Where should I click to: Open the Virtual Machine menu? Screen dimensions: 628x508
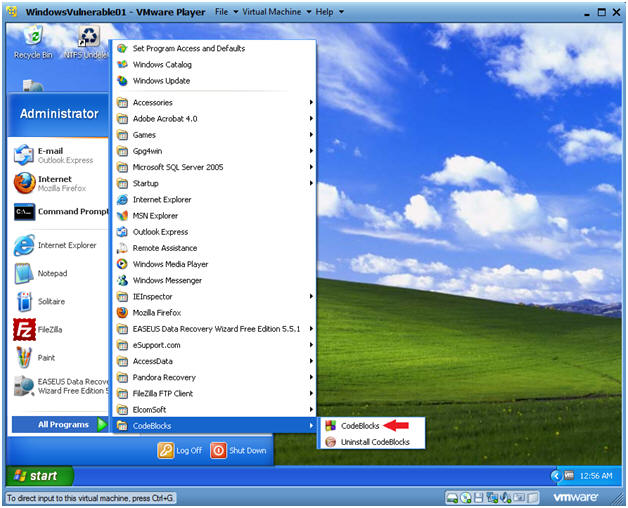276,12
